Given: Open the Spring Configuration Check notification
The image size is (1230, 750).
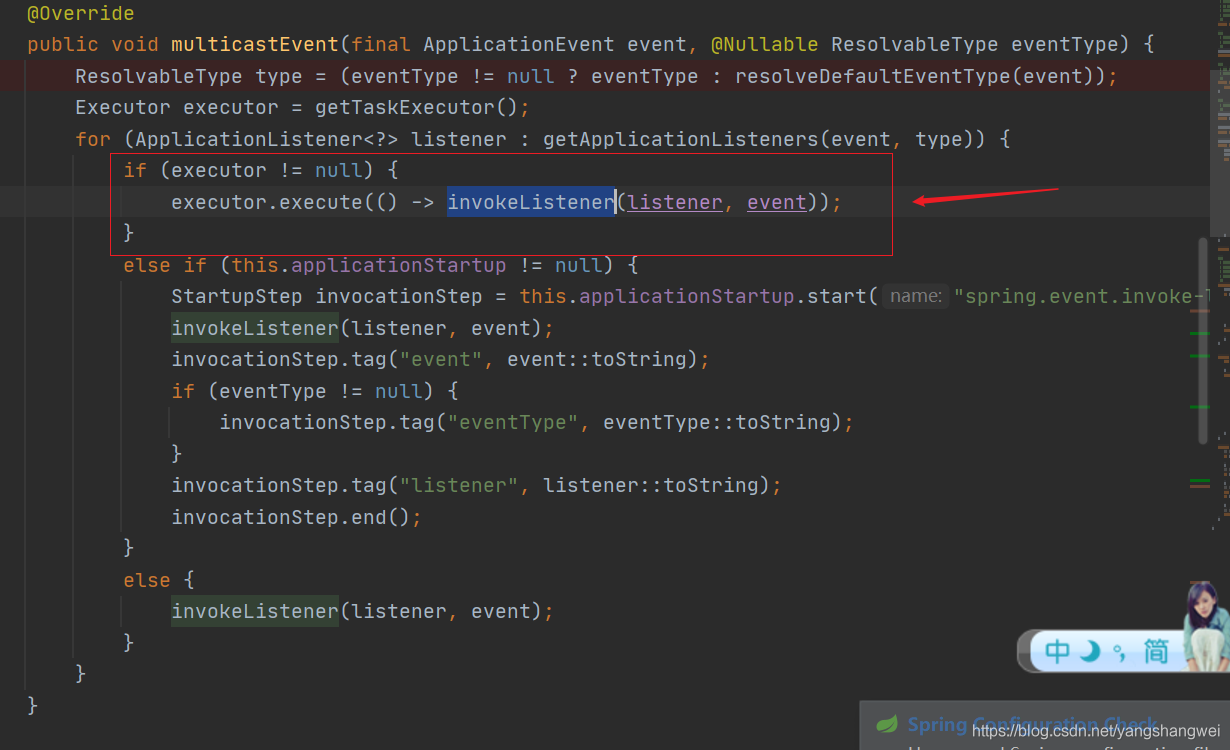Looking at the screenshot, I should tap(1030, 725).
